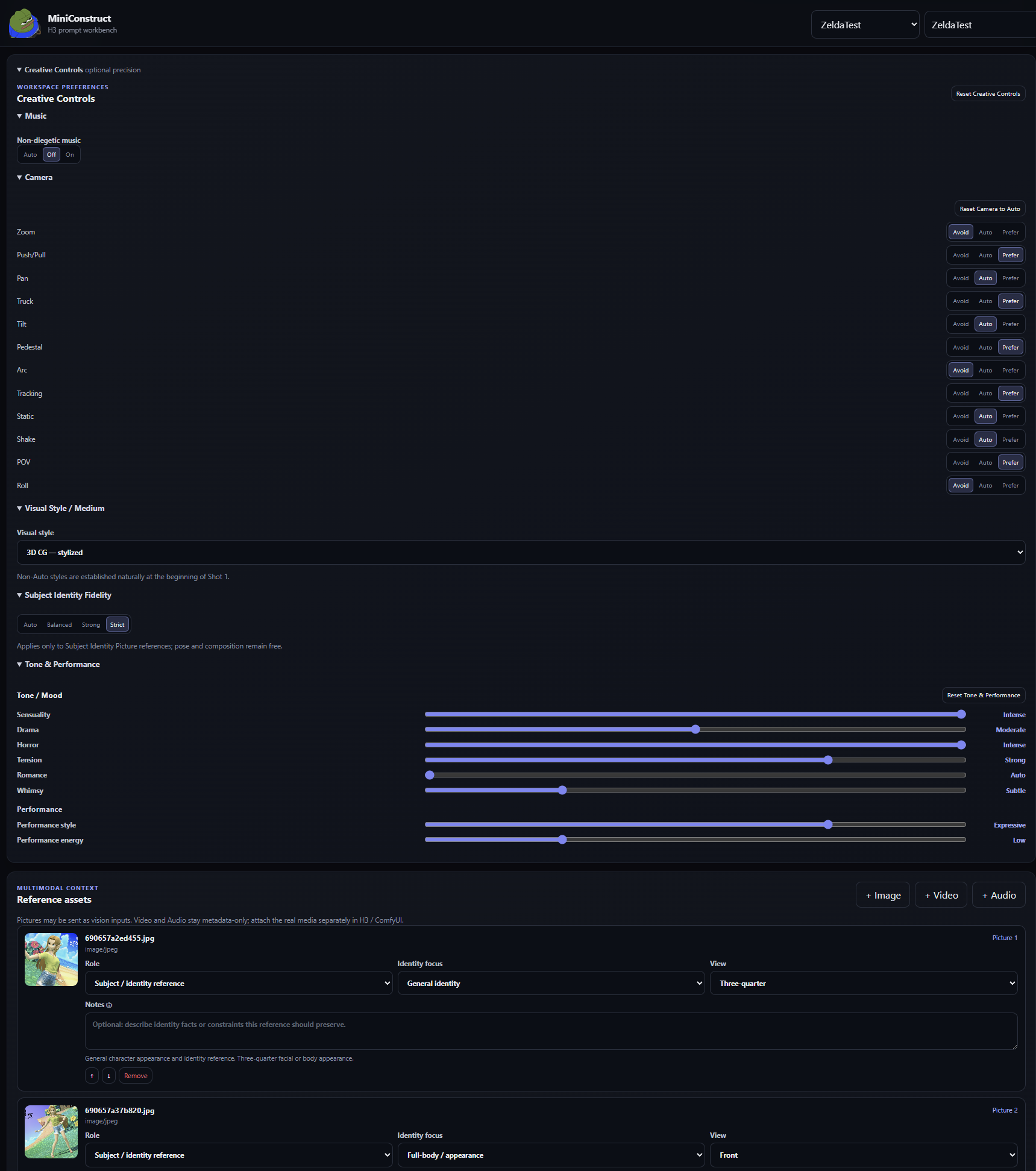Collapse the Music section

pyautogui.click(x=32, y=116)
